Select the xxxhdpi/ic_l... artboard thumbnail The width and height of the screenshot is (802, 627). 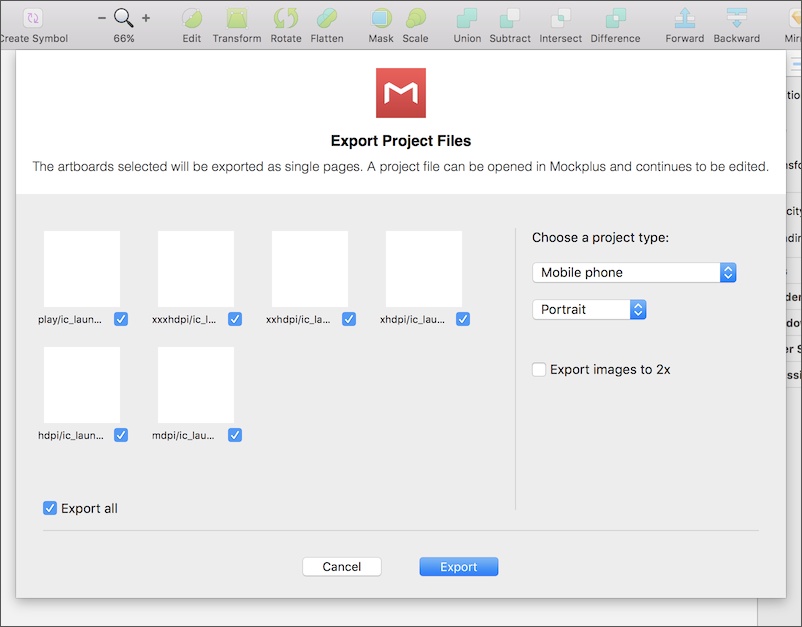196,269
